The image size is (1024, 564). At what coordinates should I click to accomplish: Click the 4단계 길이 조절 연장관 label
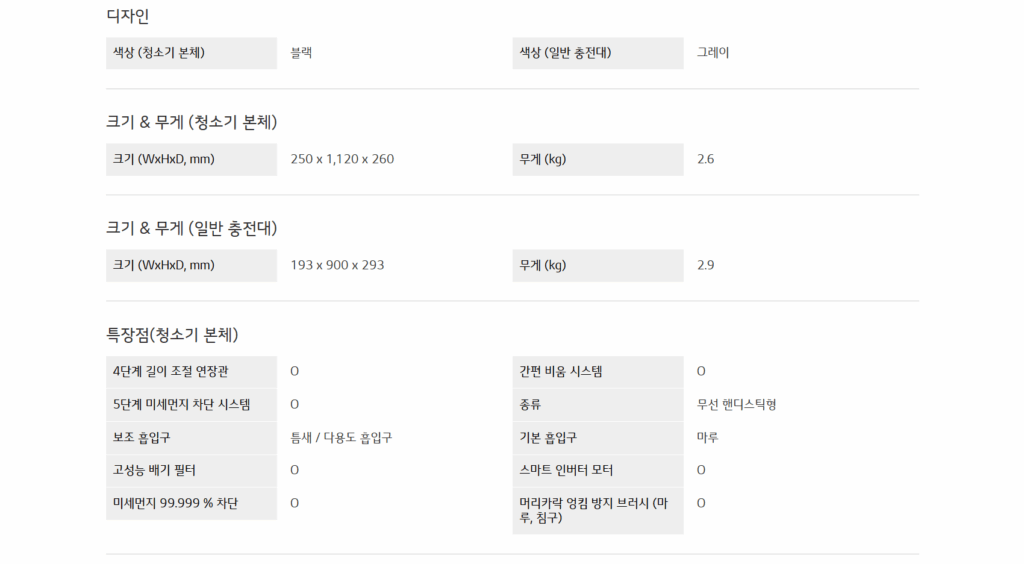(171, 372)
